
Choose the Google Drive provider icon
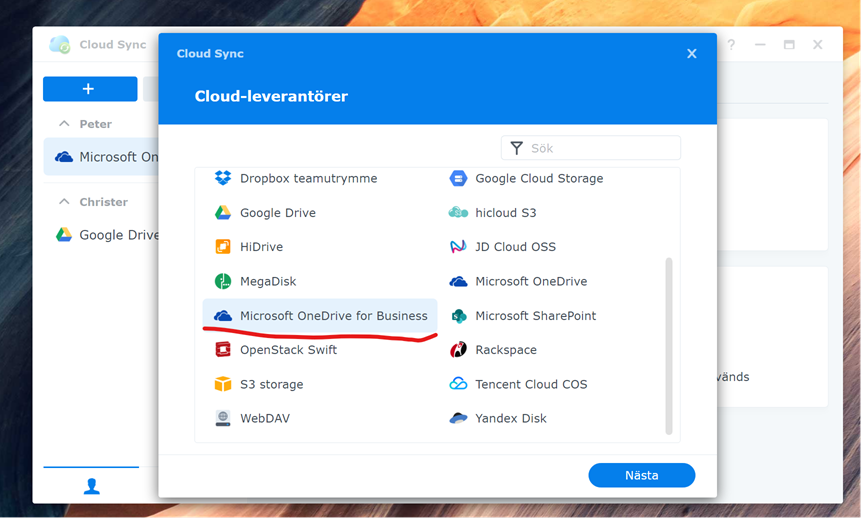point(222,213)
